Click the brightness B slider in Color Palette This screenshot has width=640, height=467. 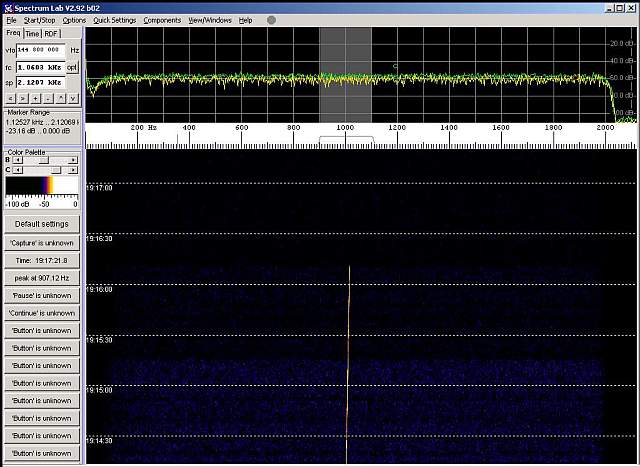(42, 159)
